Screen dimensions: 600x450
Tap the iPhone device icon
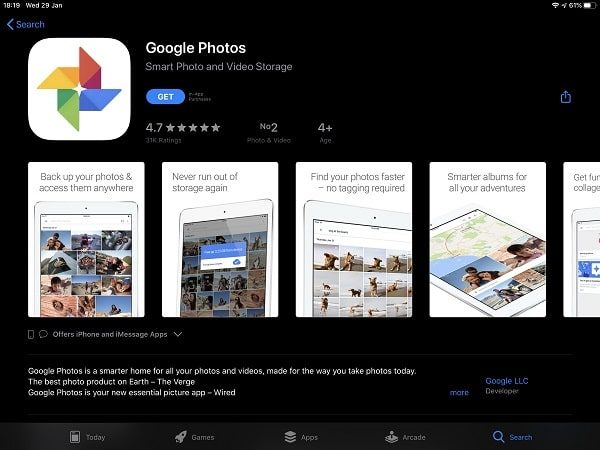coord(31,334)
